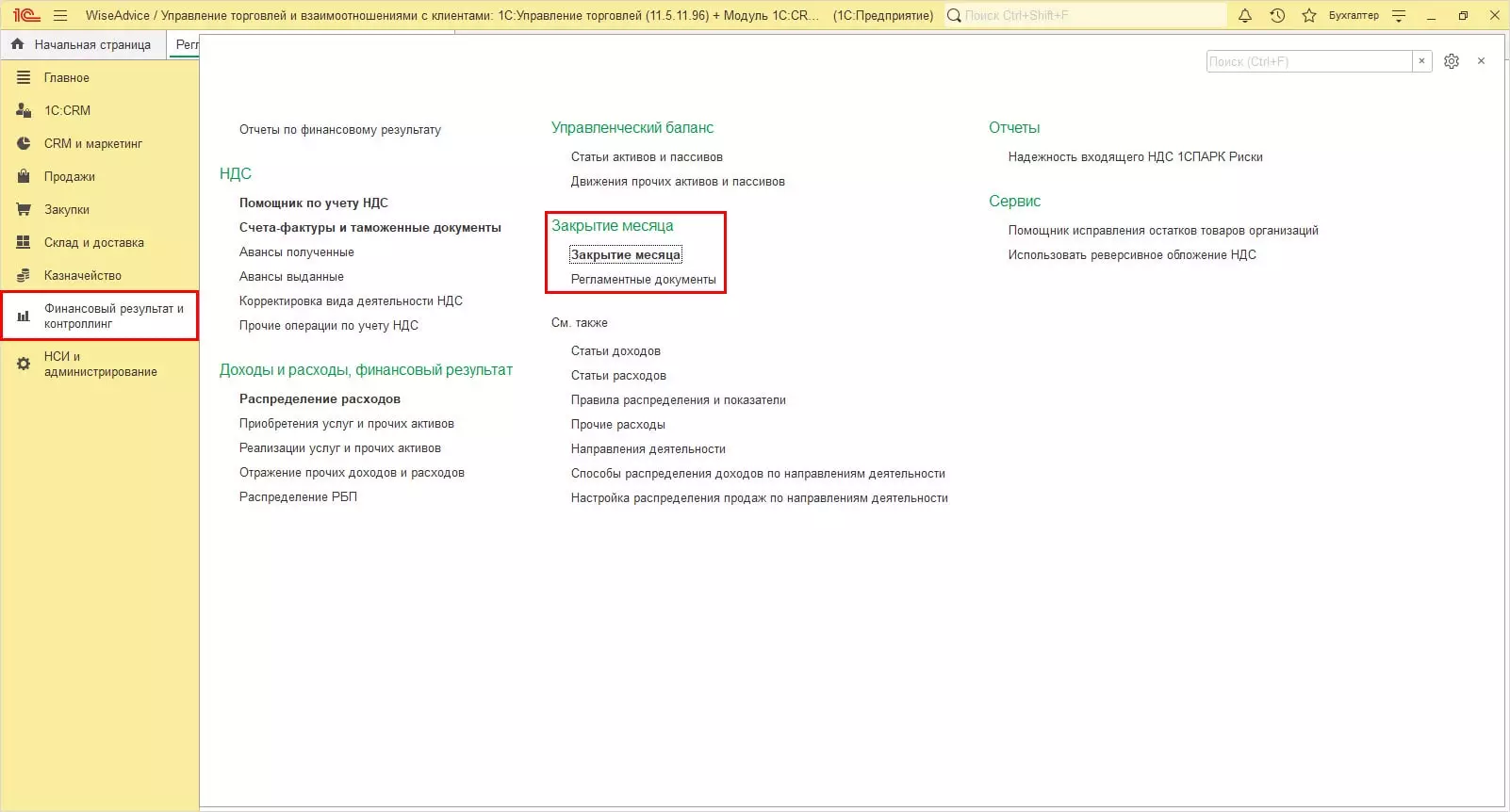Click the Склад и доставка grid icon
Screen dimensions: 1510x812
tap(24, 242)
